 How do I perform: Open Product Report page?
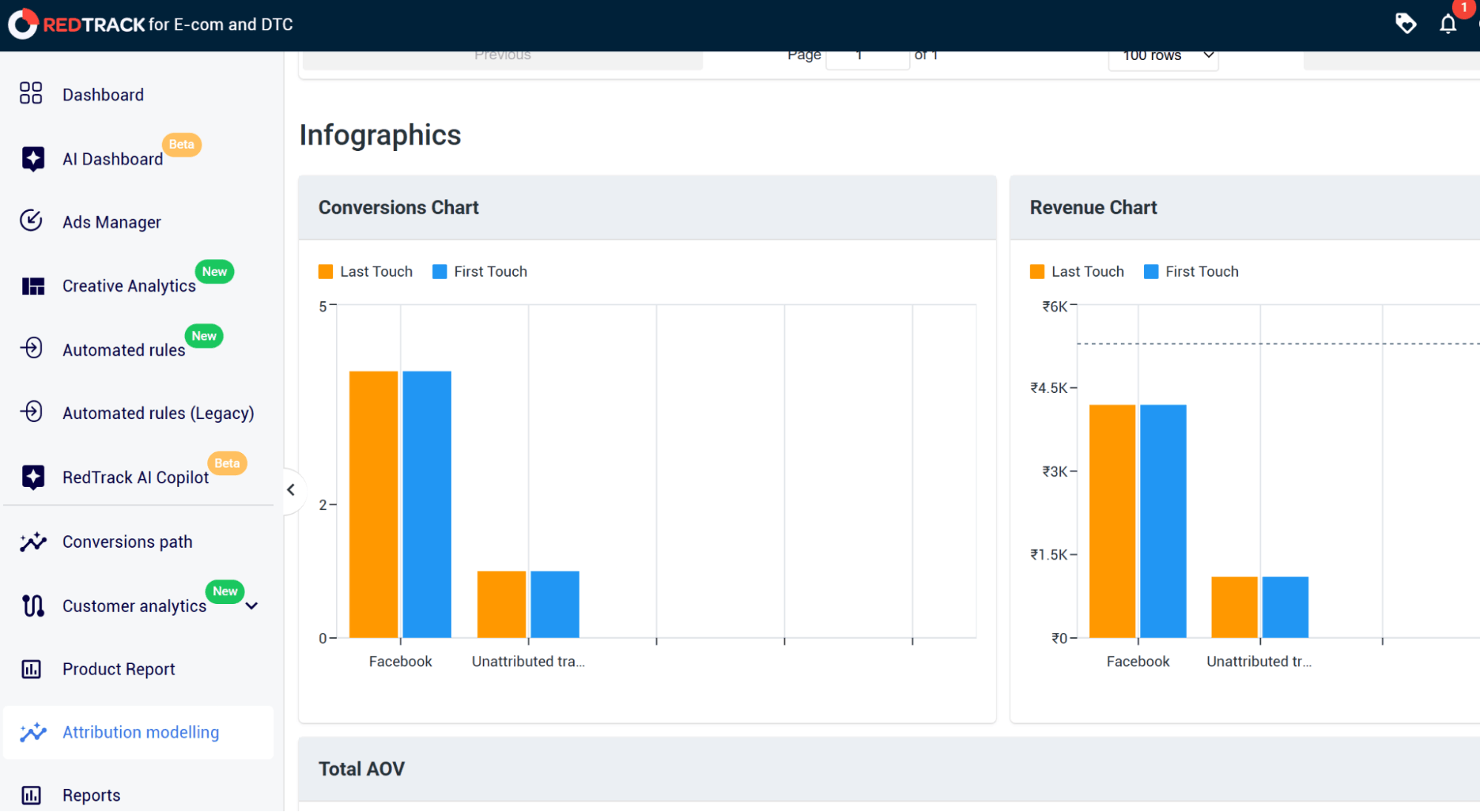click(x=118, y=669)
